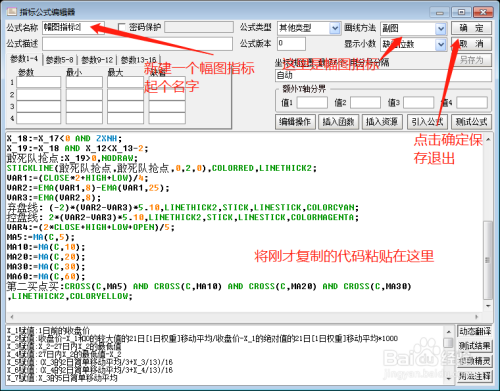Click the 坐标线位置 field showing 自动

coord(383,76)
